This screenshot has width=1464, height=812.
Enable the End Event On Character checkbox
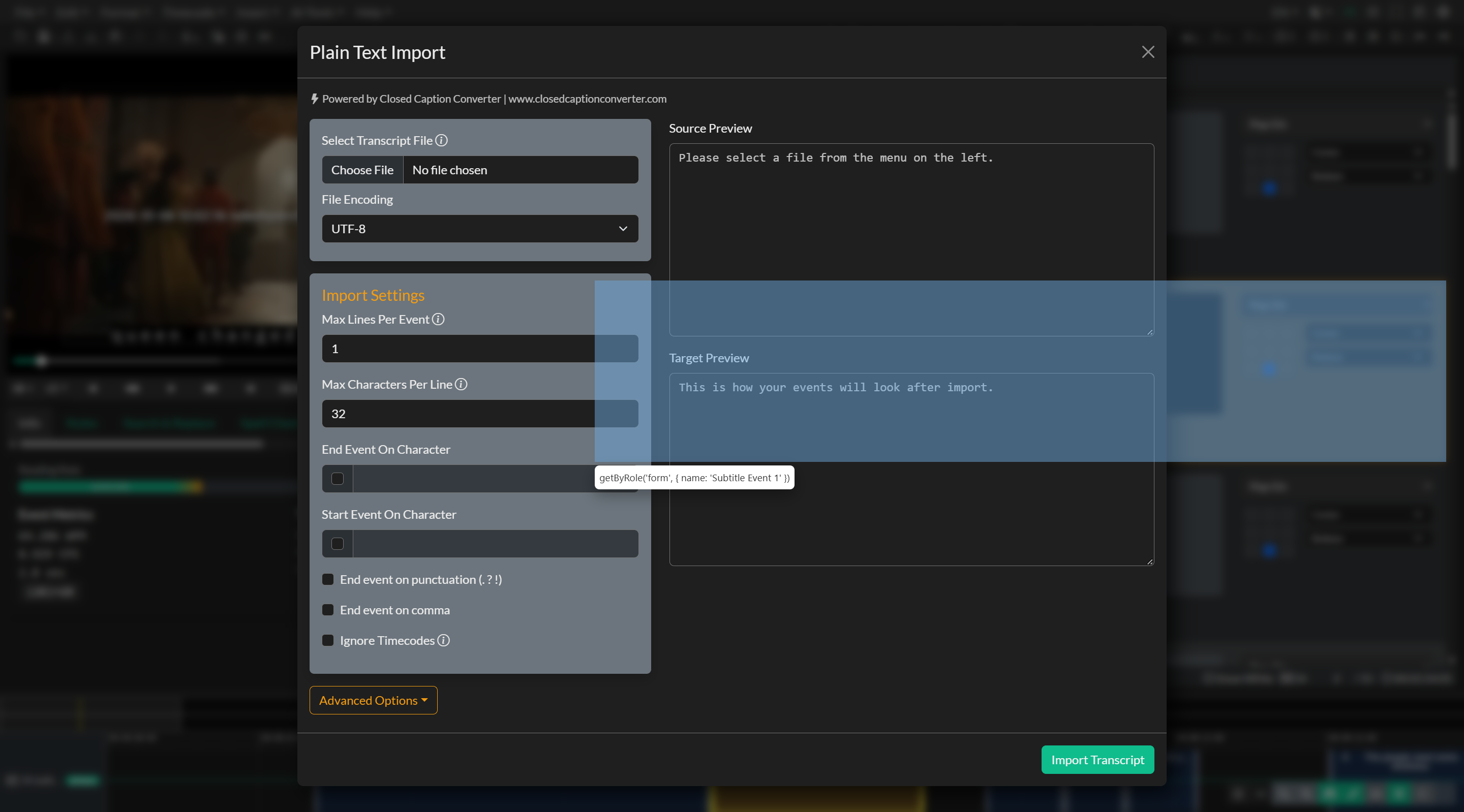pyautogui.click(x=338, y=479)
